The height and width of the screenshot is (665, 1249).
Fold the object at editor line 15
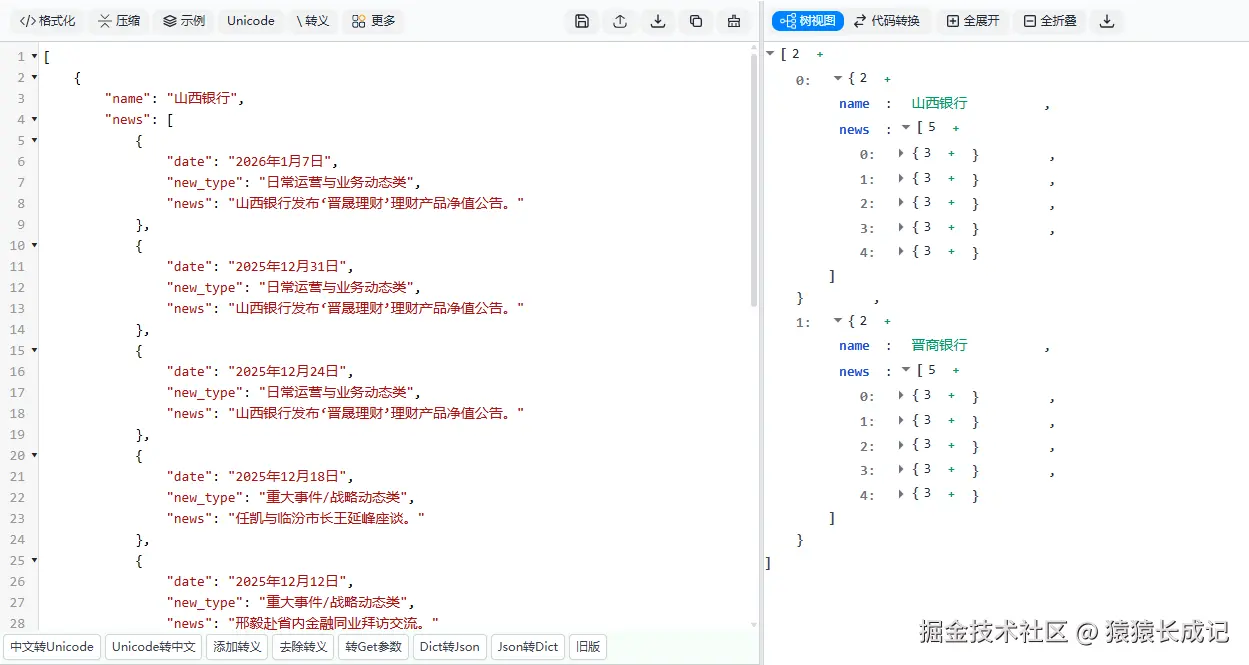coord(34,351)
